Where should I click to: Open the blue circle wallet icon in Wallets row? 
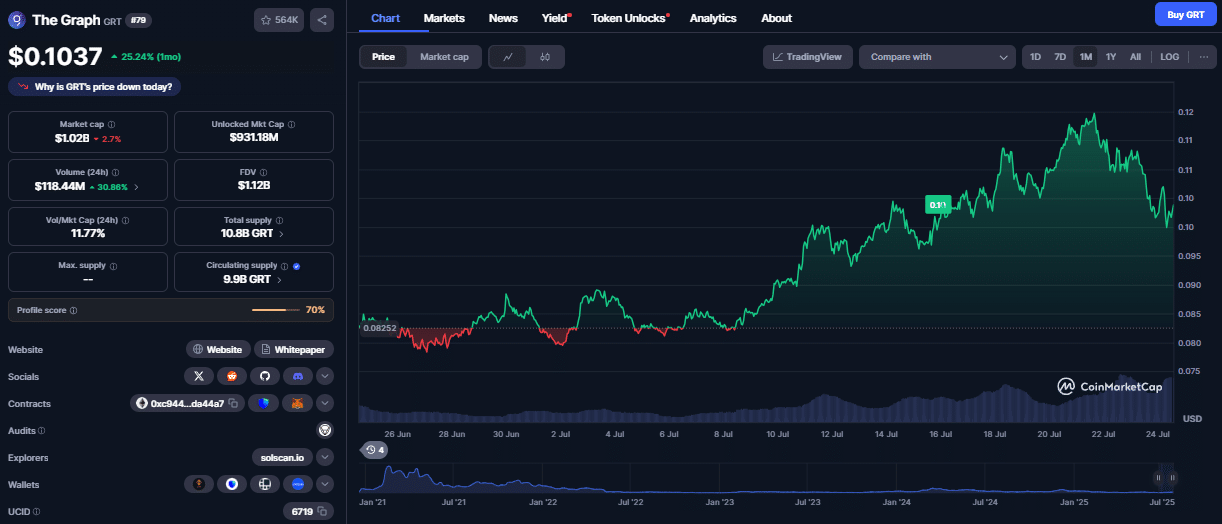(x=298, y=484)
